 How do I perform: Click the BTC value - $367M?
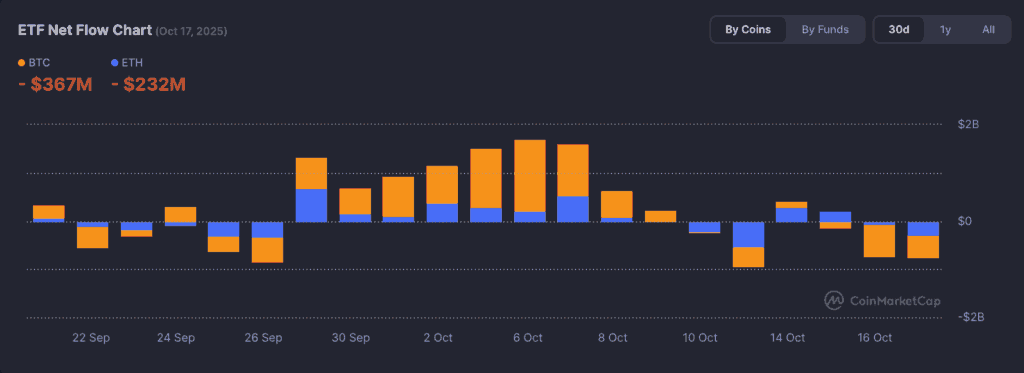click(x=56, y=84)
